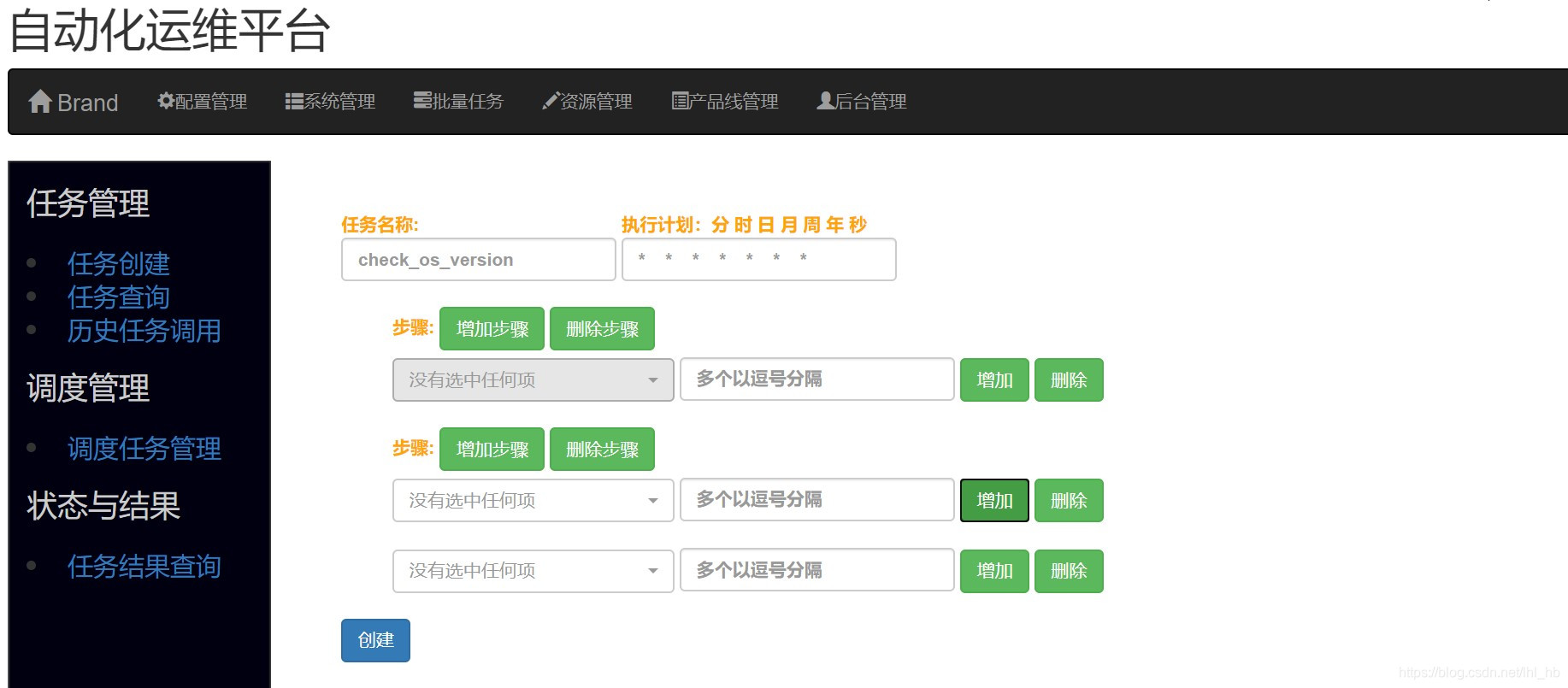Click 删除步骤 in the second step
This screenshot has height=688, width=1568.
click(x=602, y=449)
